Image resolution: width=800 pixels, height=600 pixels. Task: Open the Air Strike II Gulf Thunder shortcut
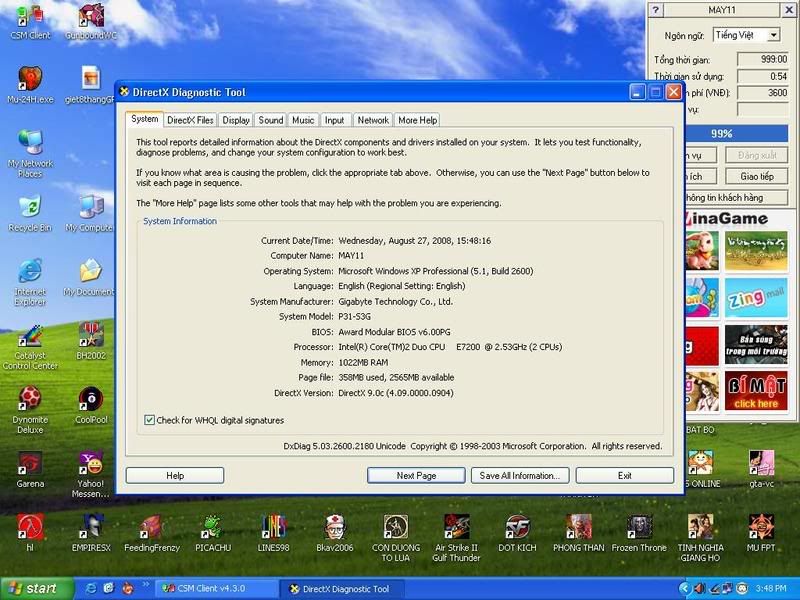point(456,538)
